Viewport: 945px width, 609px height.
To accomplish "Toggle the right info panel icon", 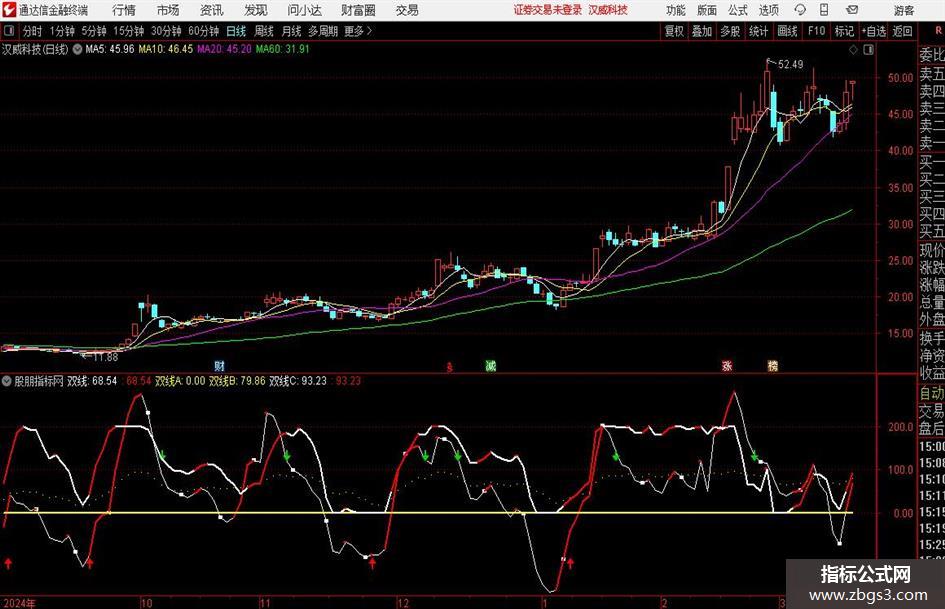I will coord(868,50).
